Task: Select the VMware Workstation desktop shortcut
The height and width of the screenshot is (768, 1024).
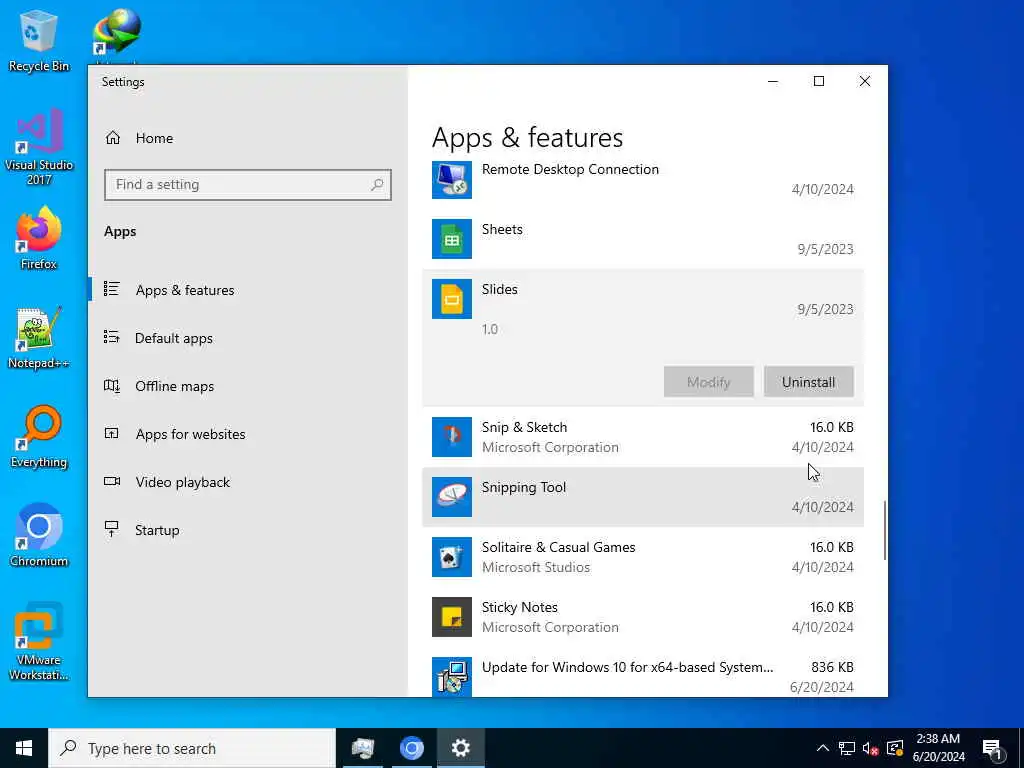Action: pos(39,641)
